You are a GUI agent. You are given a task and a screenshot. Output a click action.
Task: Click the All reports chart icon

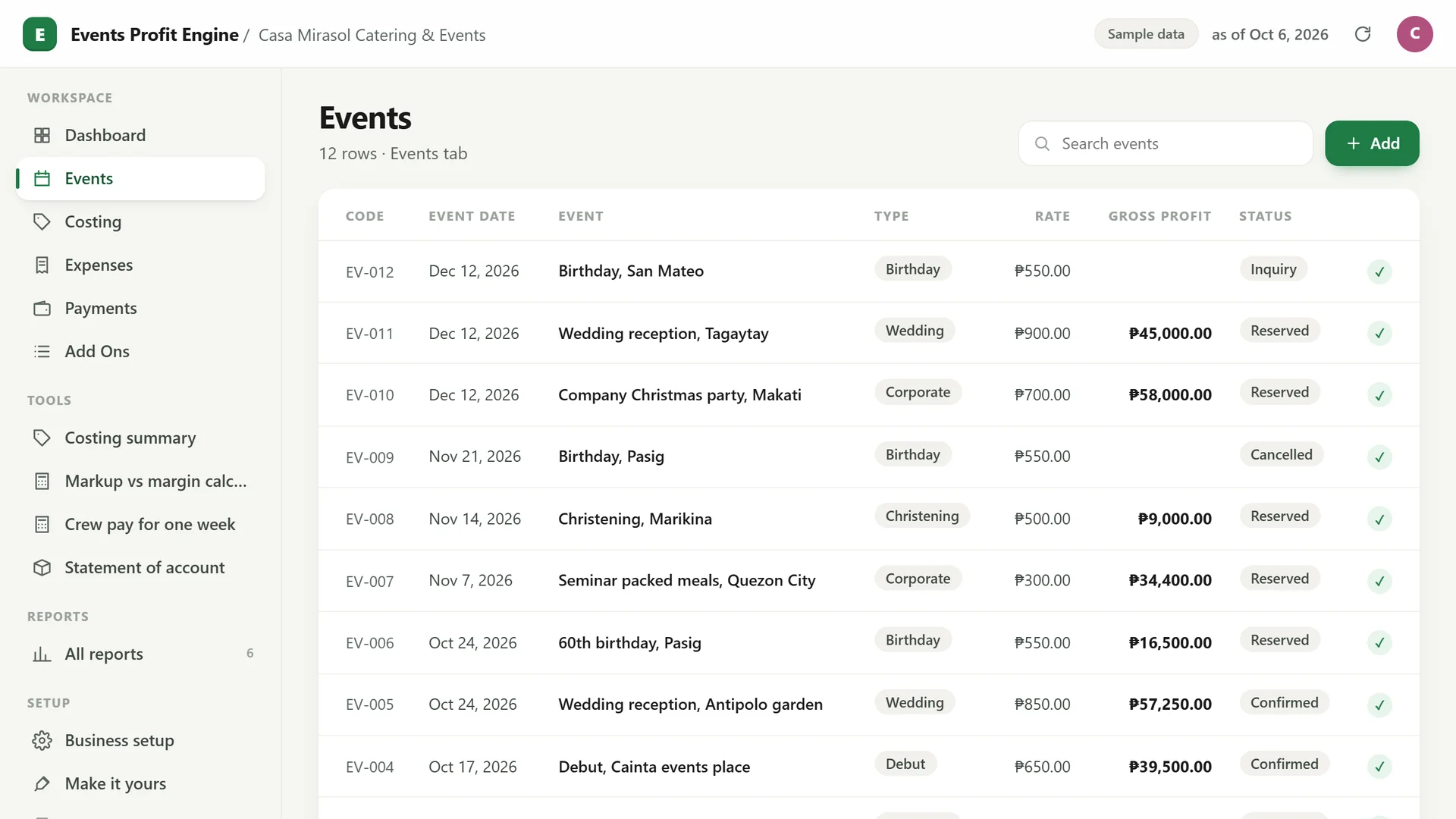coord(42,654)
